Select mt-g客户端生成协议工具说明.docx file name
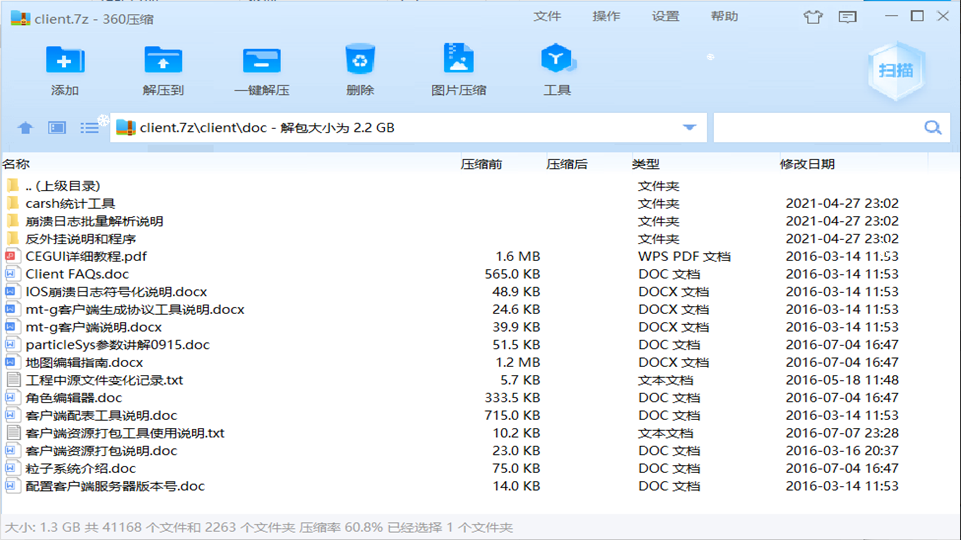The height and width of the screenshot is (540, 961). pos(135,310)
